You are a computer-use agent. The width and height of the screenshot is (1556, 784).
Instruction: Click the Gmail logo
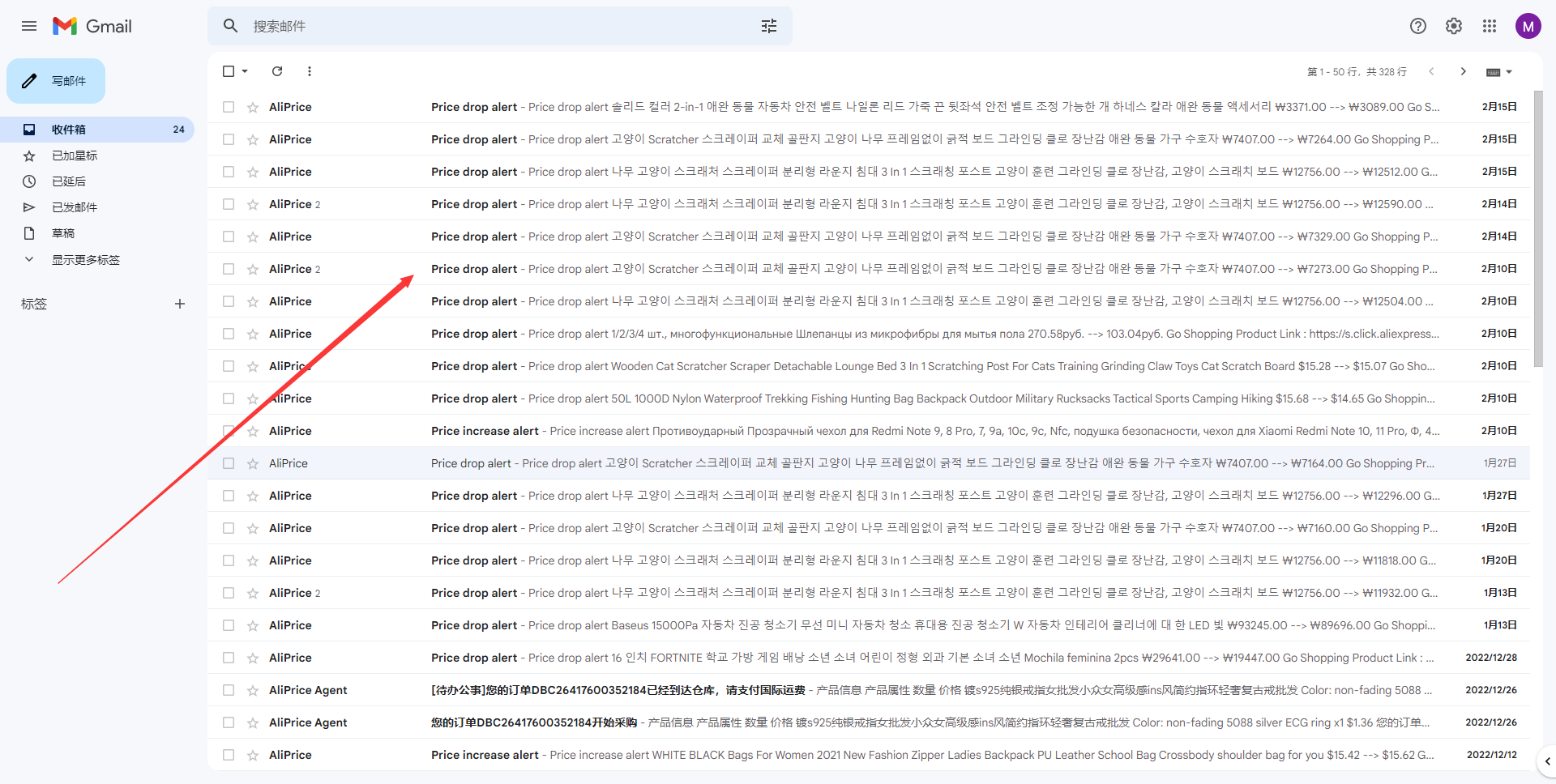click(92, 26)
